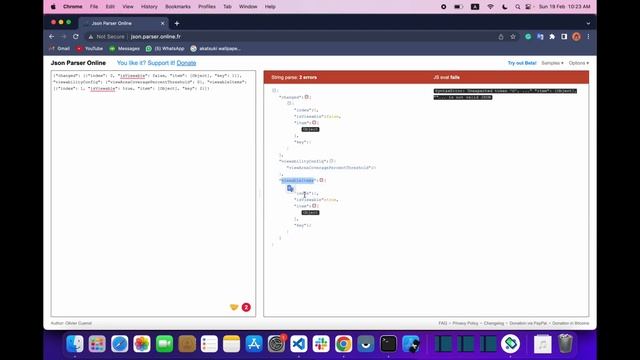Open the Donate link
Image resolution: width=640 pixels, height=360 pixels.
[186, 63]
